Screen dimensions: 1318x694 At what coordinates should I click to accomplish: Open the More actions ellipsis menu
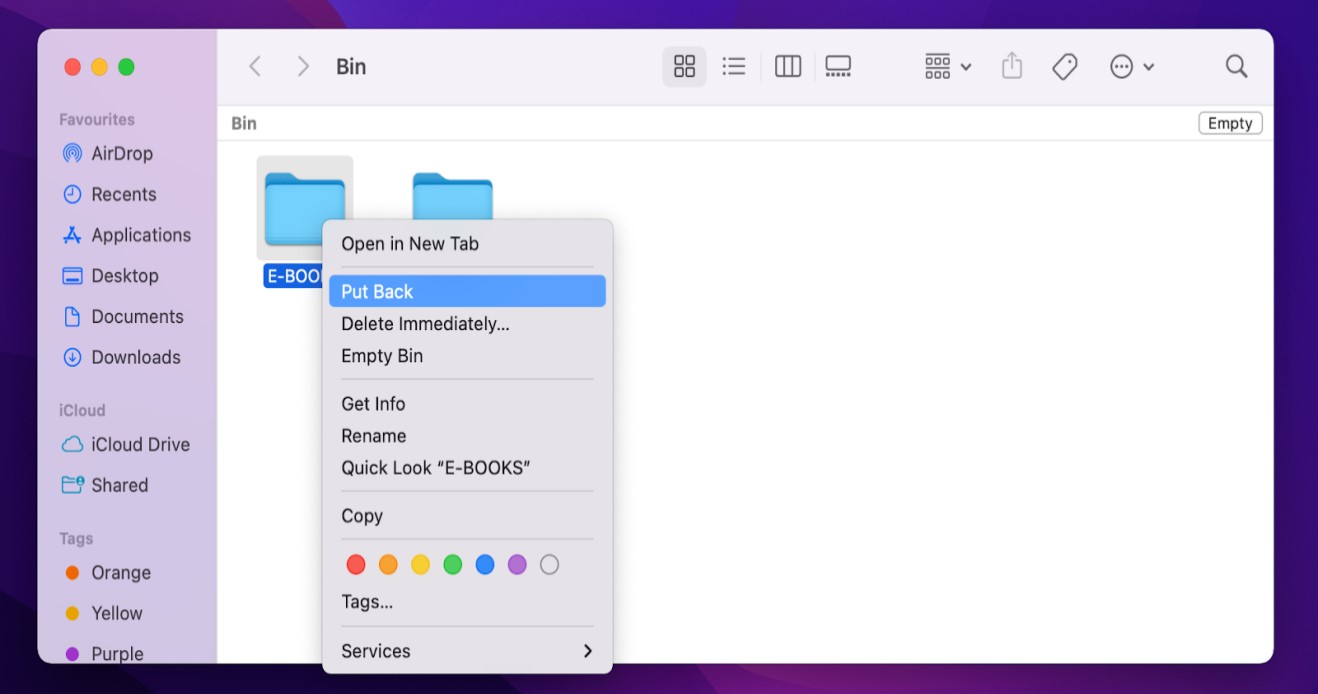pos(1132,67)
